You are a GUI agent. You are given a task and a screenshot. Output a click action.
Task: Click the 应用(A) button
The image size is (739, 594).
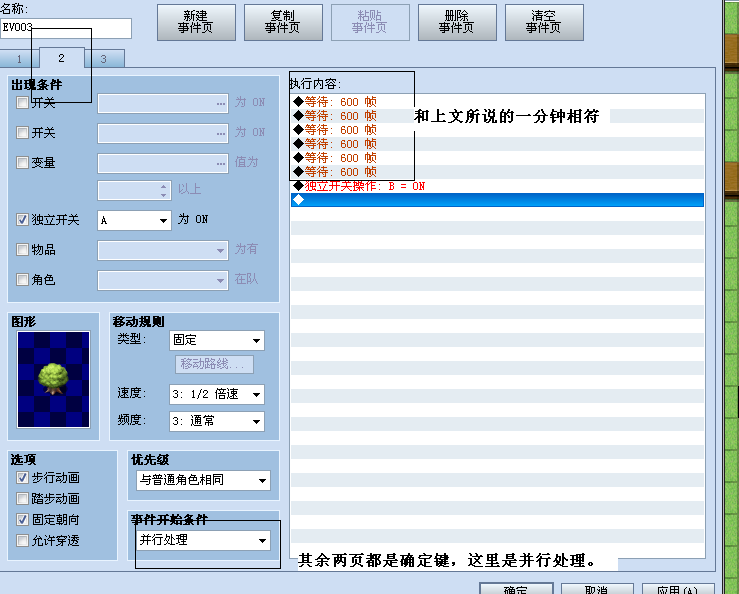click(678, 589)
